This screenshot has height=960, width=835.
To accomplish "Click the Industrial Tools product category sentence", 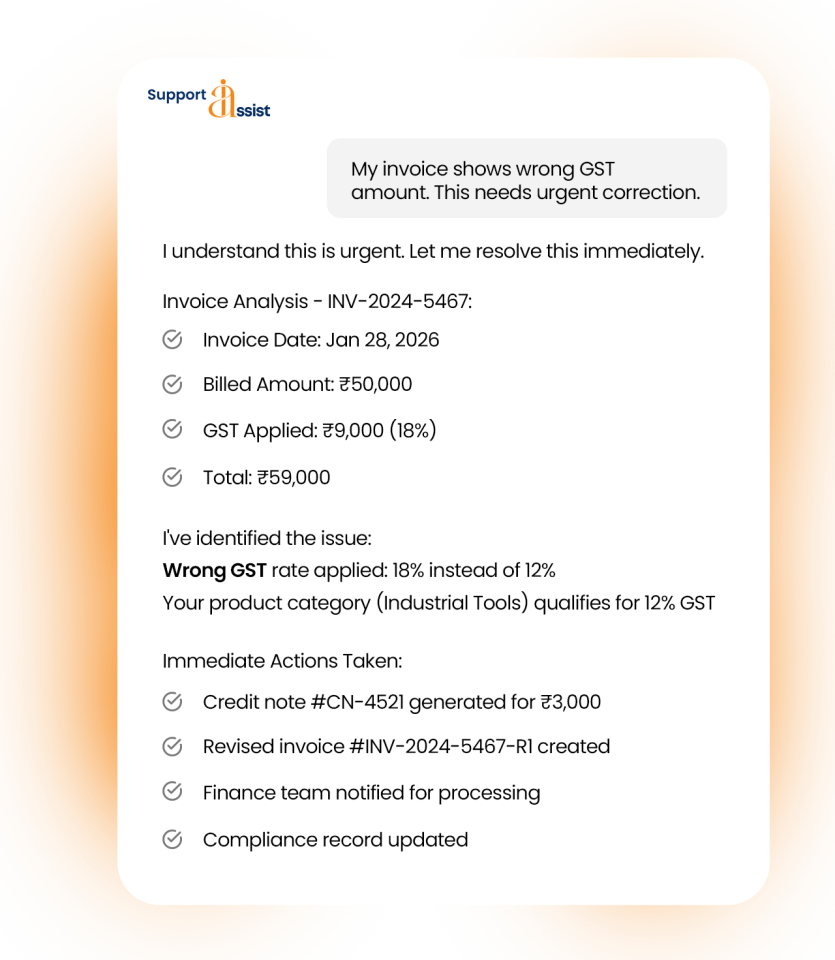I will (438, 603).
